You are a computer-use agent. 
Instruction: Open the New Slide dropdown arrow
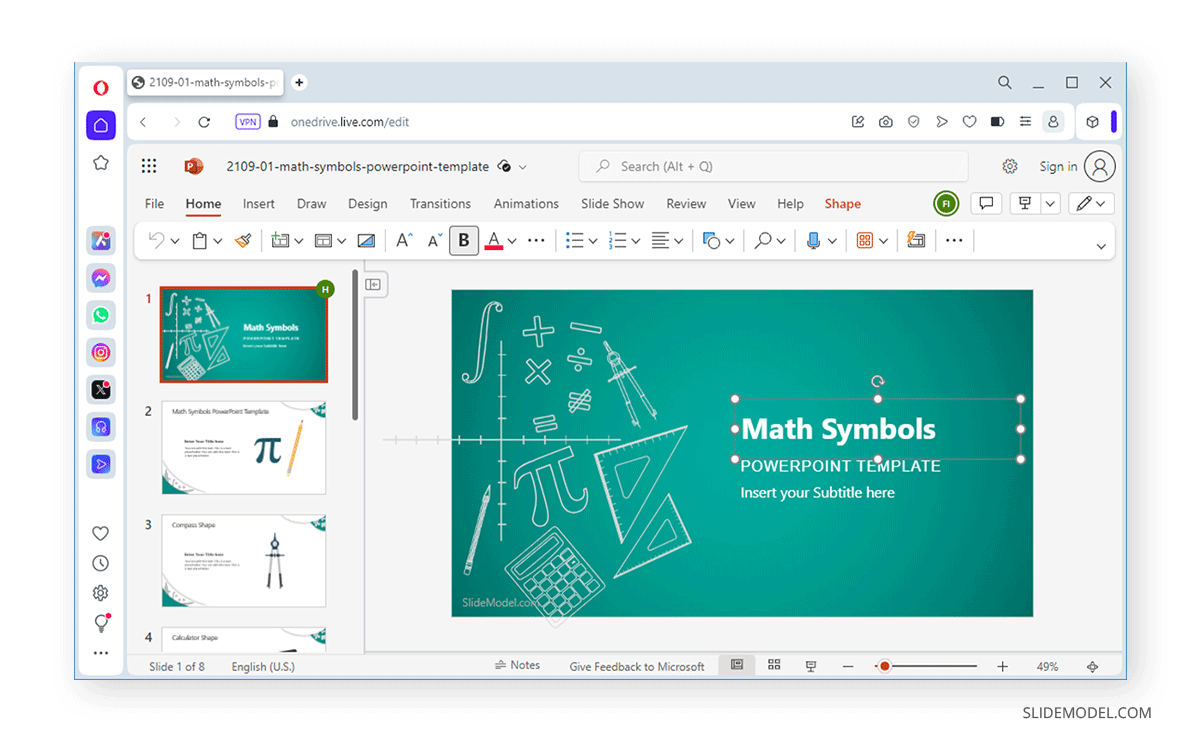pyautogui.click(x=298, y=241)
